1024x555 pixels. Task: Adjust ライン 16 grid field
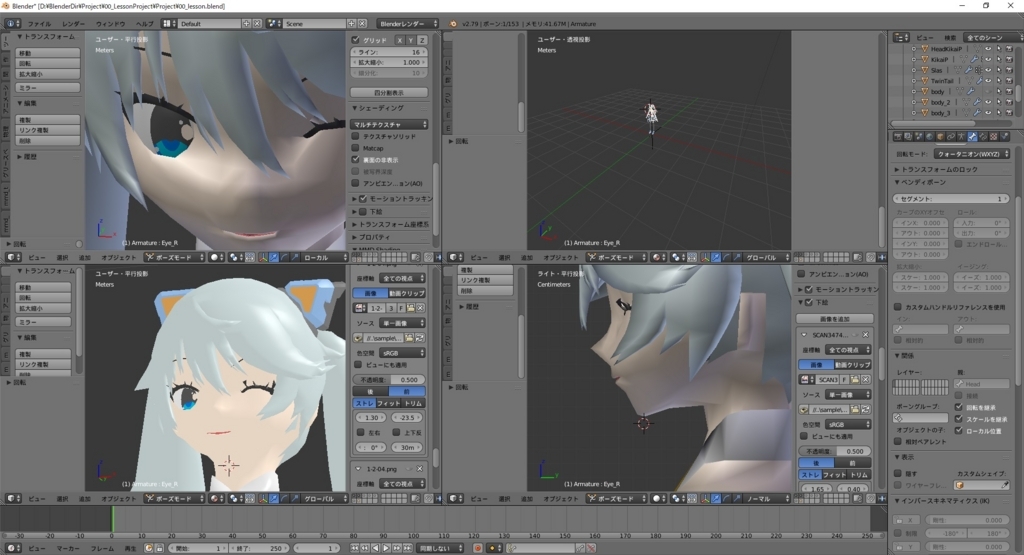point(389,52)
